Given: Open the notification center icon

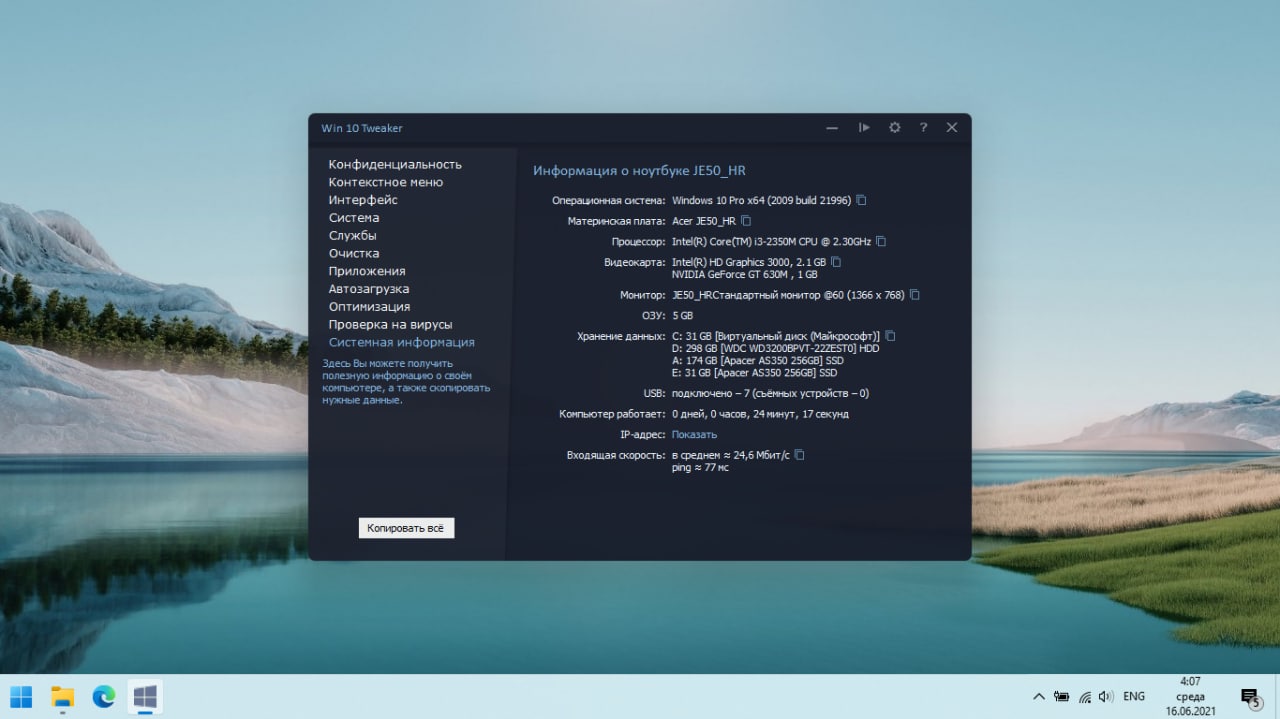Looking at the screenshot, I should click(x=1250, y=697).
